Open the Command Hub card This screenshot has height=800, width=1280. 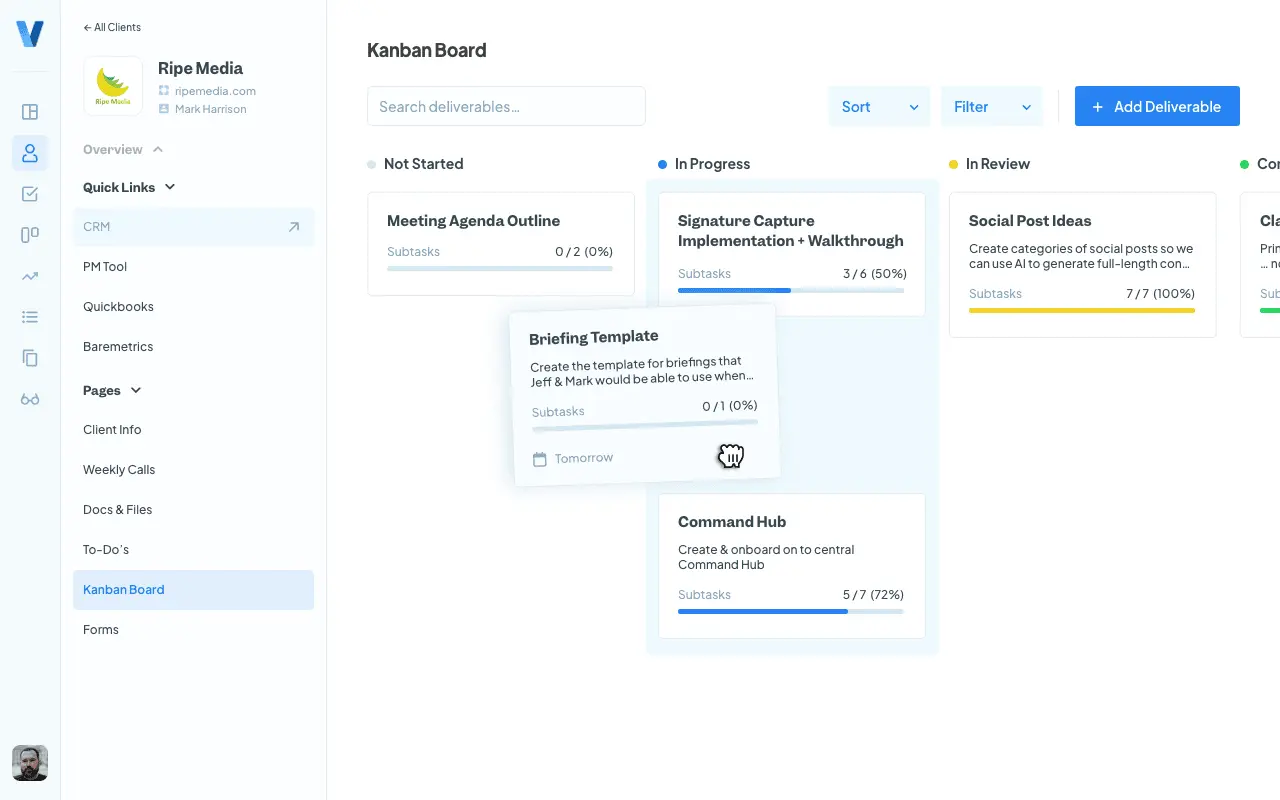792,566
